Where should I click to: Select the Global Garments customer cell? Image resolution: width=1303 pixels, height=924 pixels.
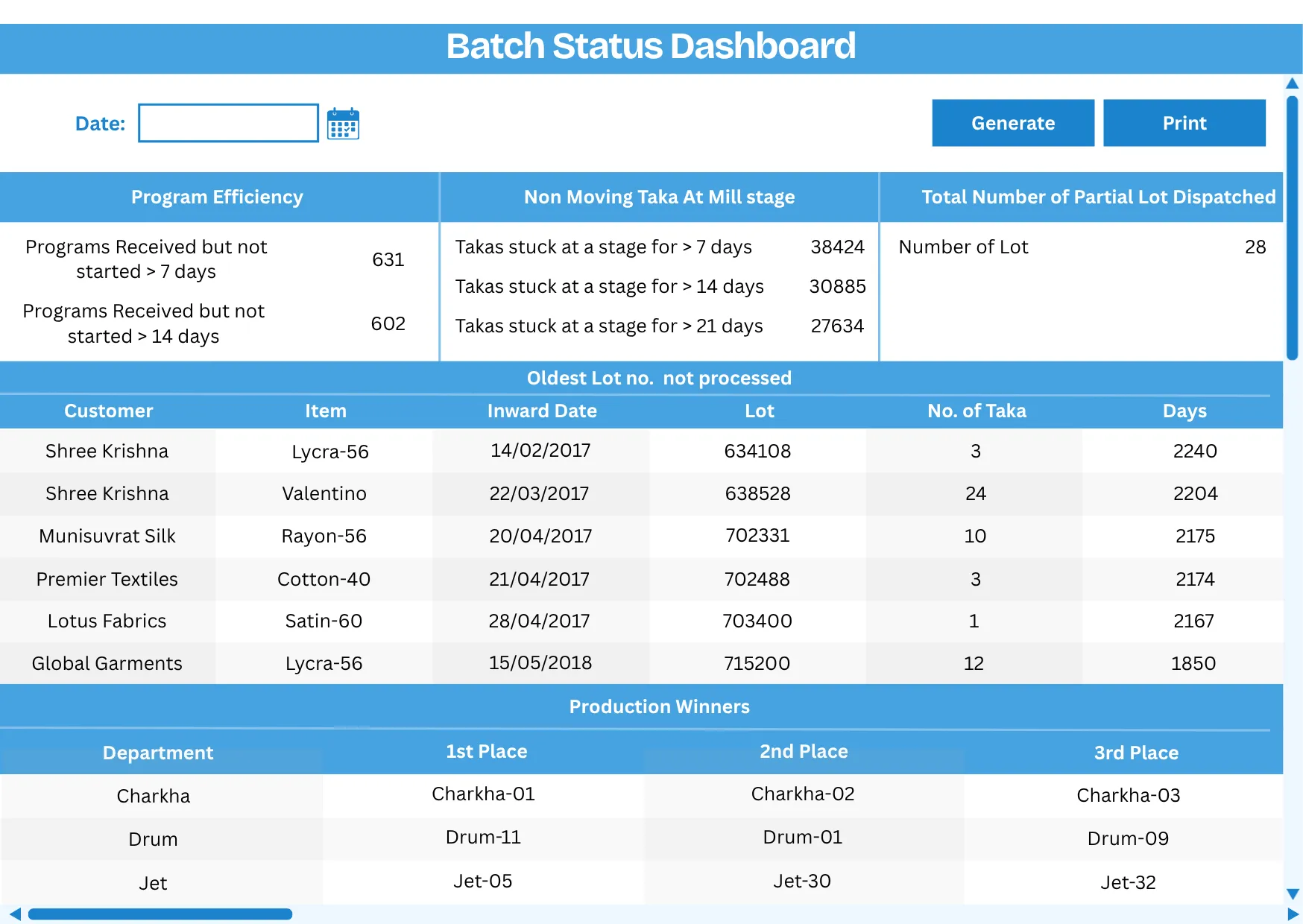[107, 663]
